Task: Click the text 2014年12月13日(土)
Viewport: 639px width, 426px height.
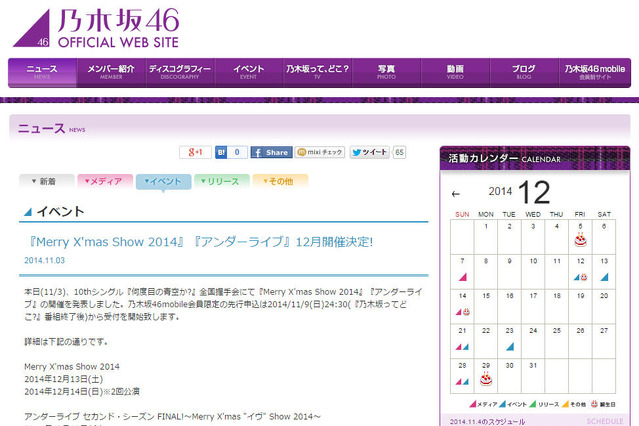Action: 64,379
